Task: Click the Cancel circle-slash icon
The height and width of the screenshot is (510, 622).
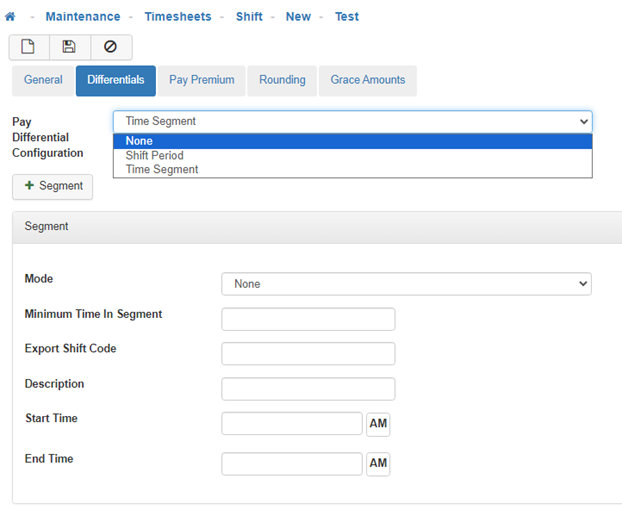Action: [110, 47]
